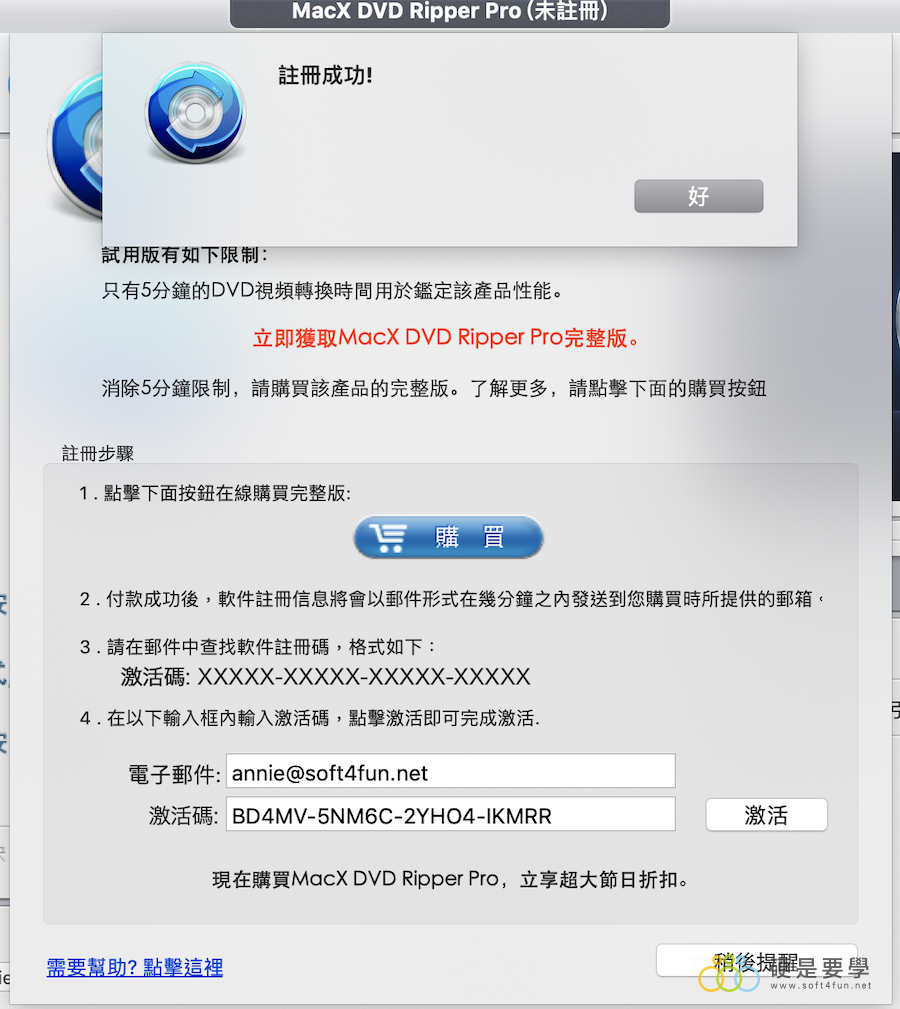Click the 註冊成功! message text
This screenshot has height=1009, width=900.
click(x=326, y=75)
